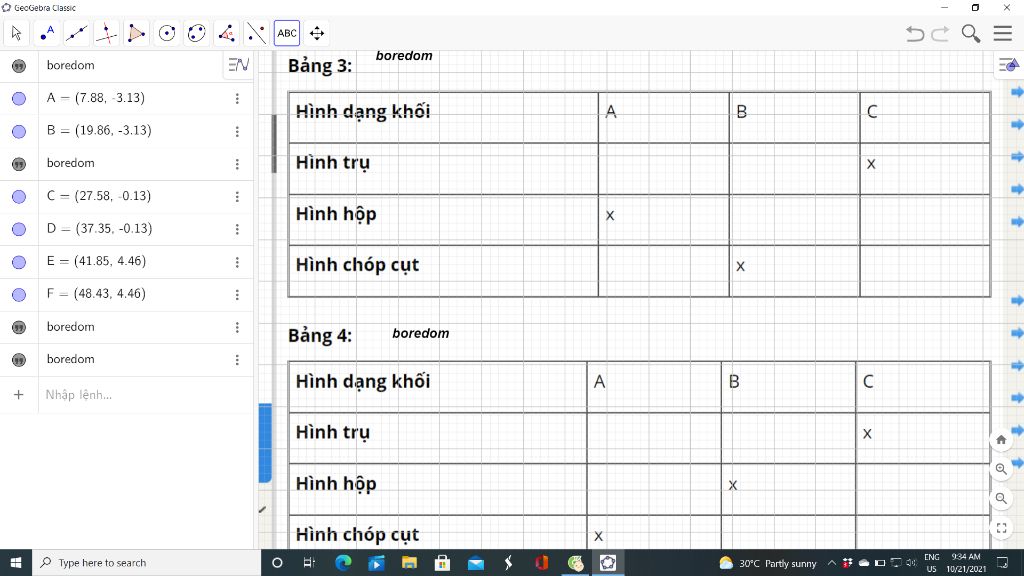Select the ABC Text tool

tap(287, 33)
